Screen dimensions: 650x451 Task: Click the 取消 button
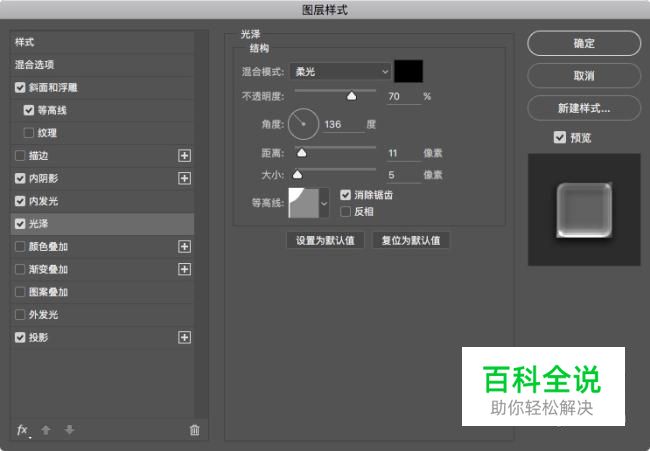(x=584, y=75)
